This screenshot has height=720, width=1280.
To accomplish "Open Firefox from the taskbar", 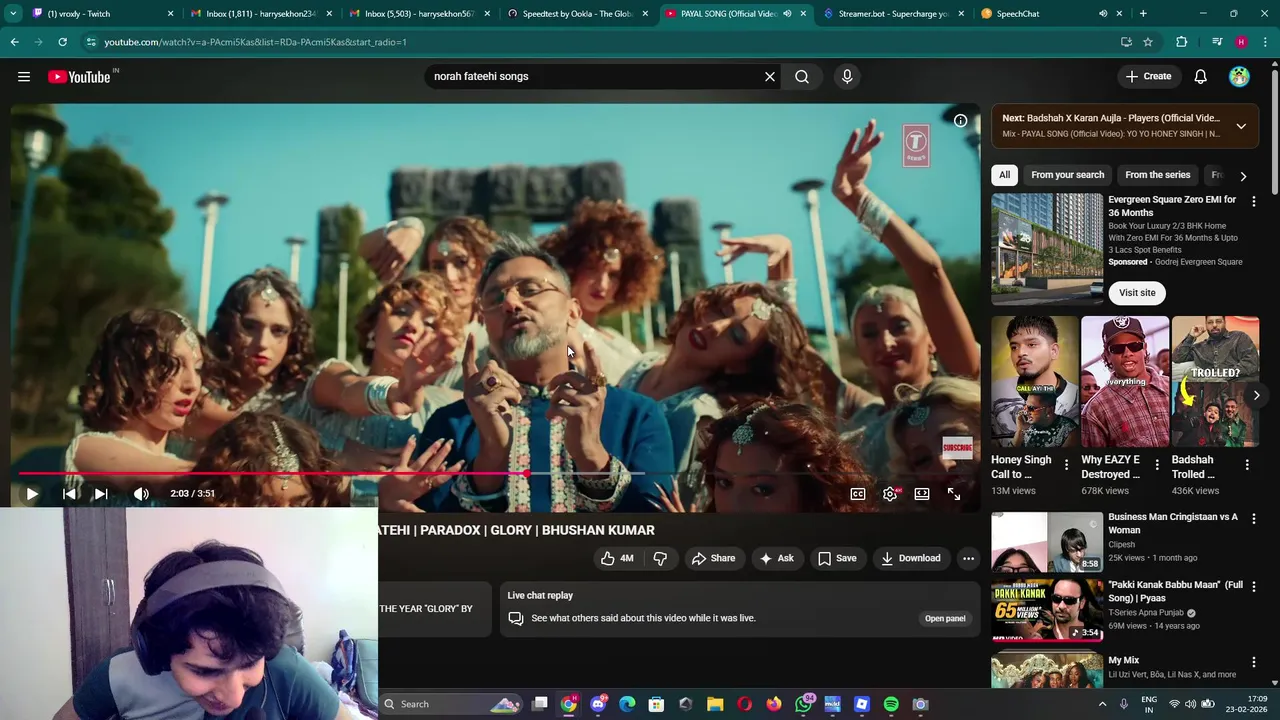I will 773,704.
